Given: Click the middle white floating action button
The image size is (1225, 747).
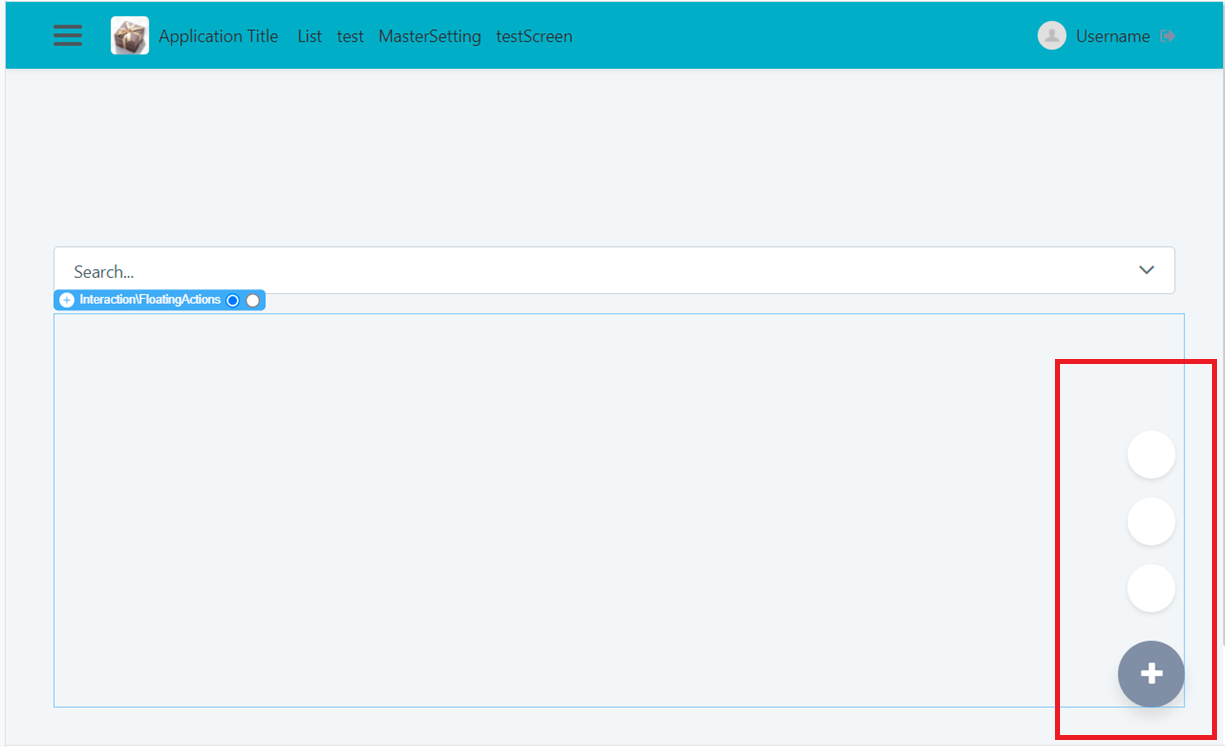Looking at the screenshot, I should tap(1151, 521).
